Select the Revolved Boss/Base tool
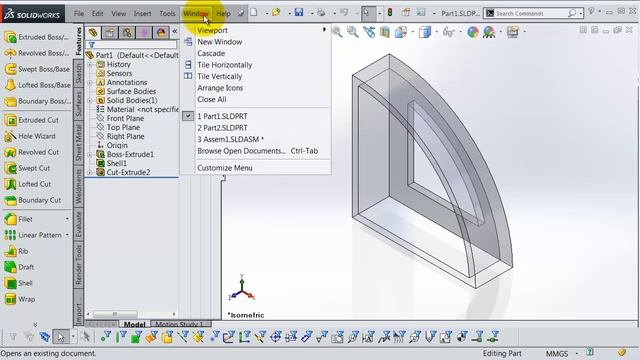This screenshot has height=360, width=640. 36,53
